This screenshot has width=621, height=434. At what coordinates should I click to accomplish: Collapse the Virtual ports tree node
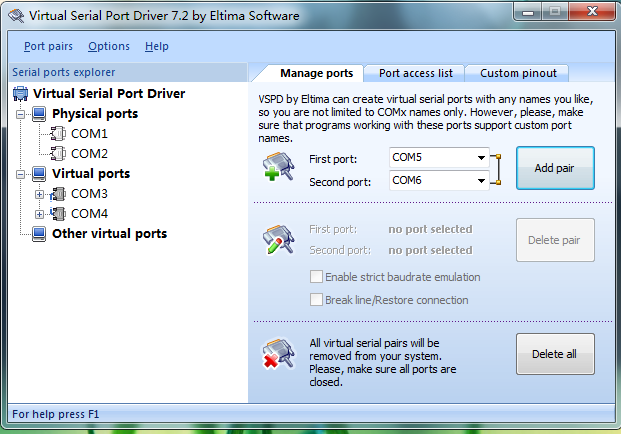20,174
